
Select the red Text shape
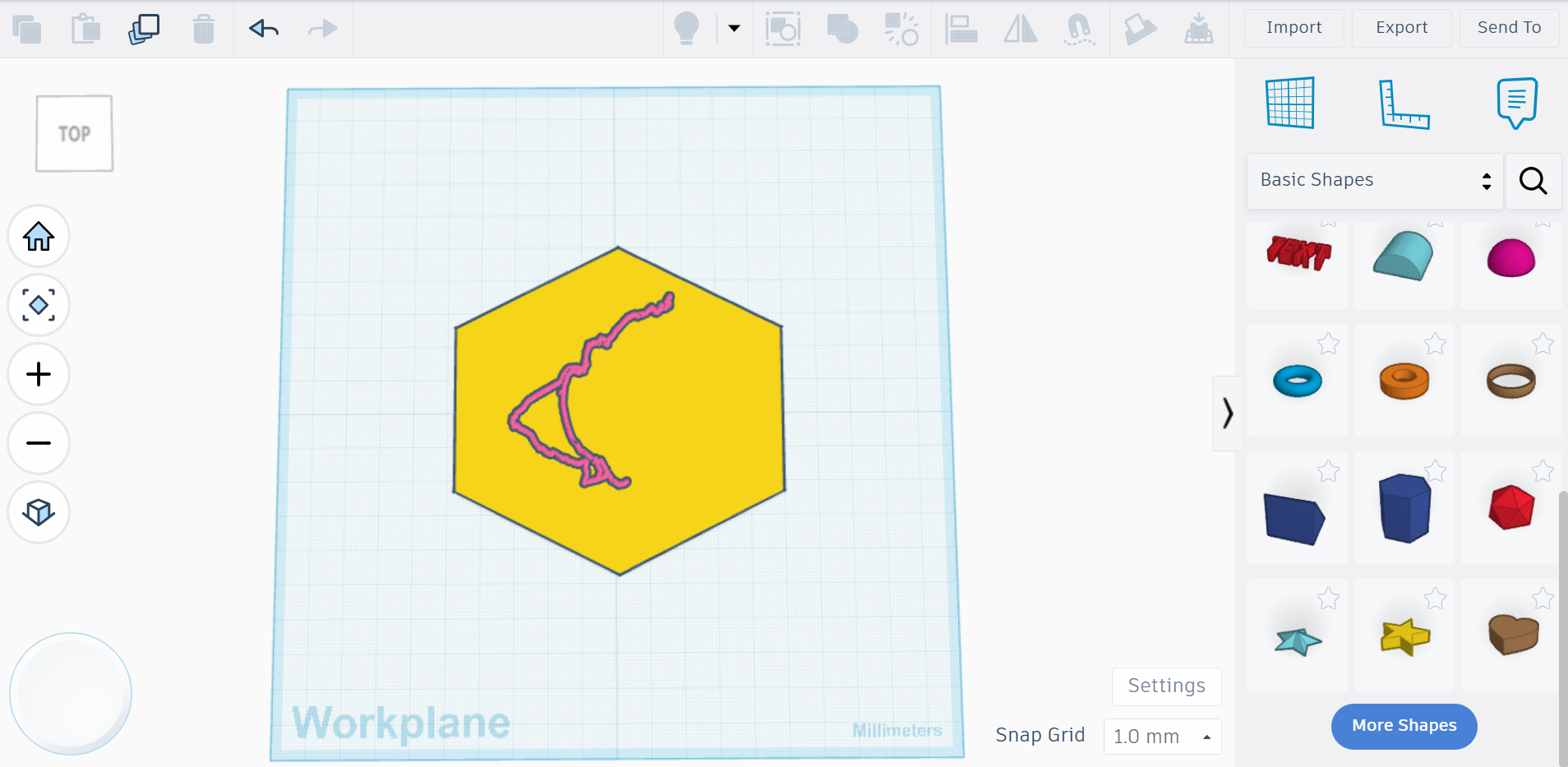coord(1298,253)
